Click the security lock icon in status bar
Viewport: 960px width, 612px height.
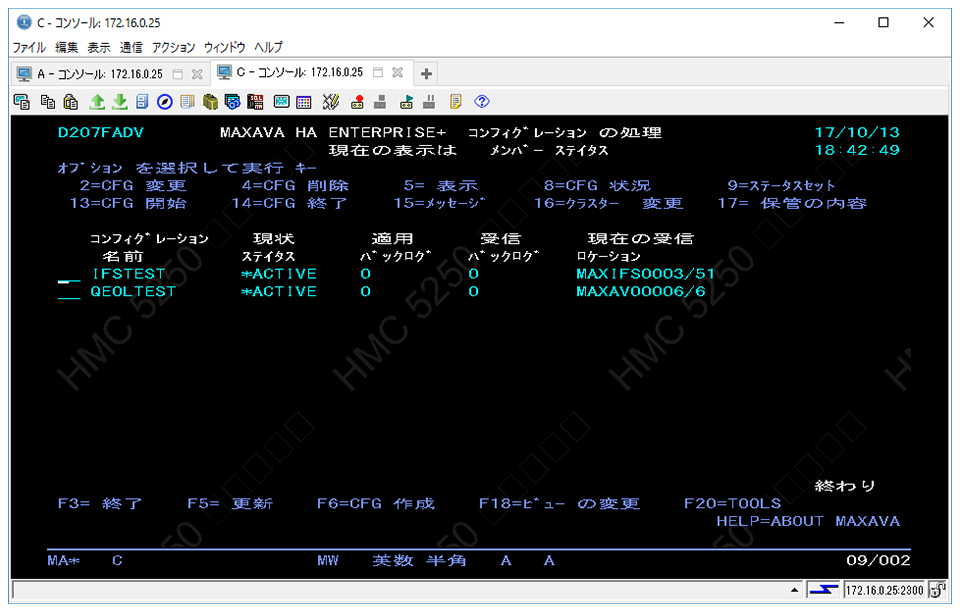937,590
